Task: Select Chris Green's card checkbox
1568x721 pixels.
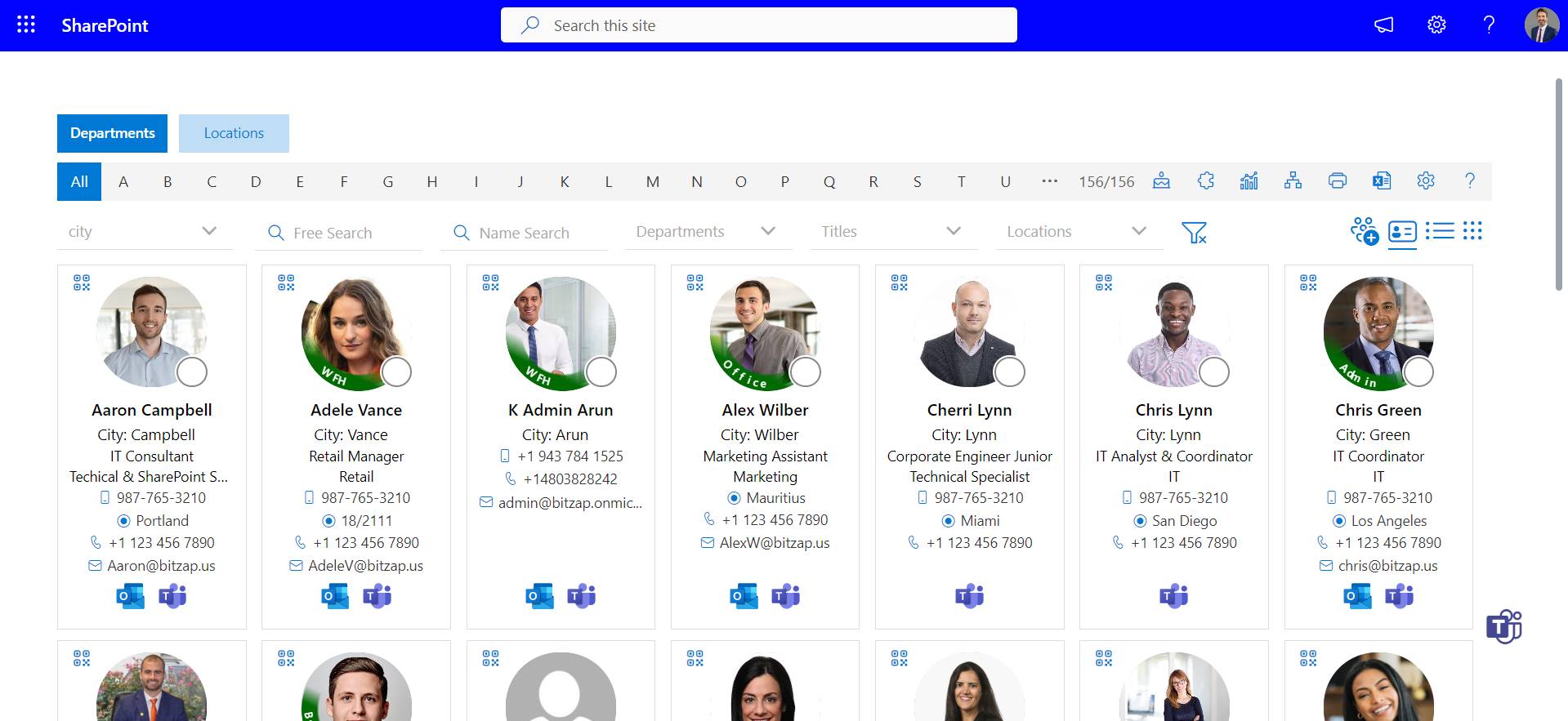Action: [x=1418, y=372]
